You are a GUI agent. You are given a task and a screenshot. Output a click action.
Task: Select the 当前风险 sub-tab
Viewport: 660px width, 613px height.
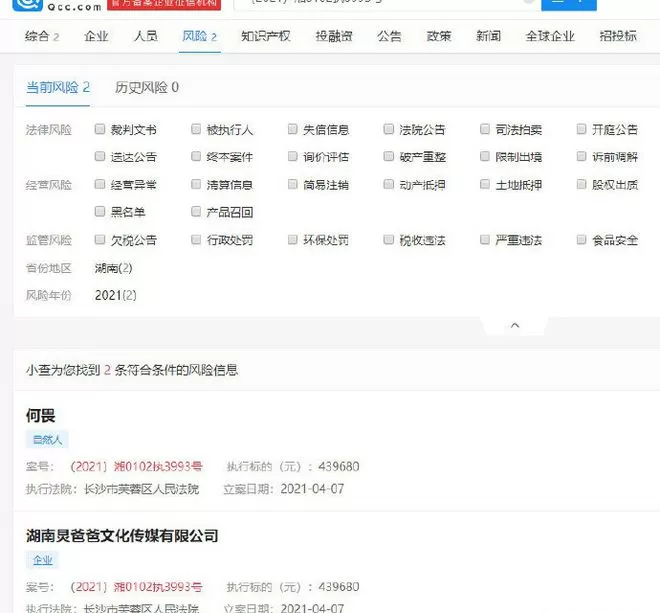click(58, 88)
